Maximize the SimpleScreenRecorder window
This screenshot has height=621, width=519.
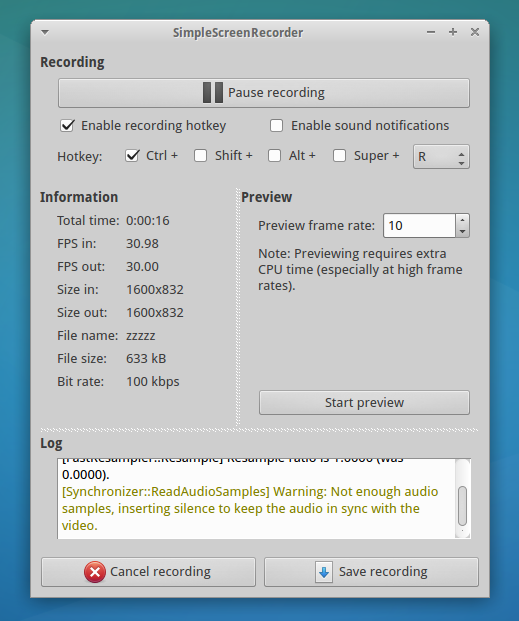tap(453, 32)
